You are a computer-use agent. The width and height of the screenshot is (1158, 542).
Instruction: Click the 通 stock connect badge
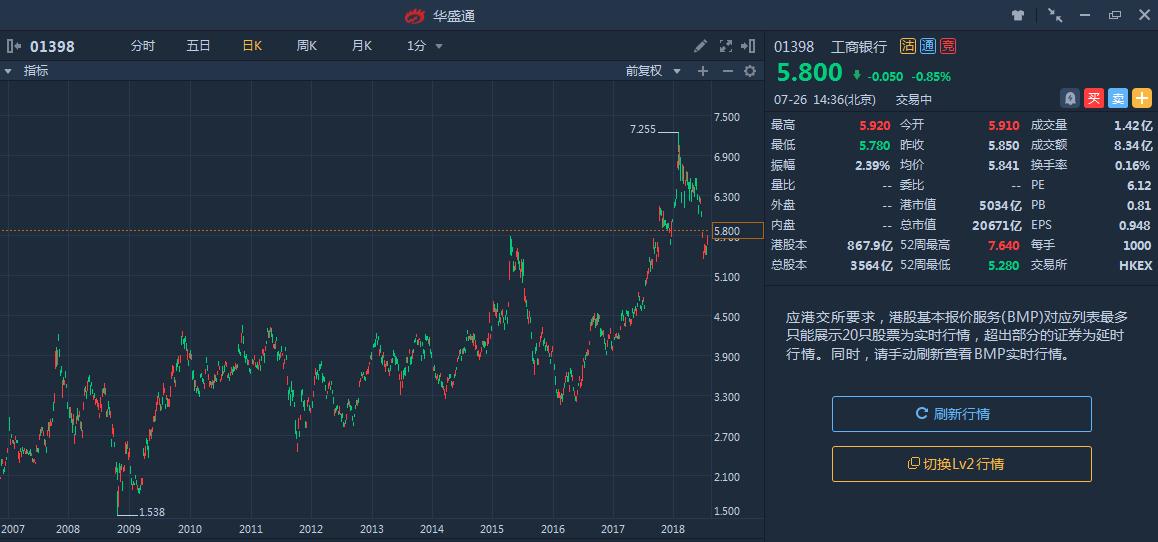[928, 47]
